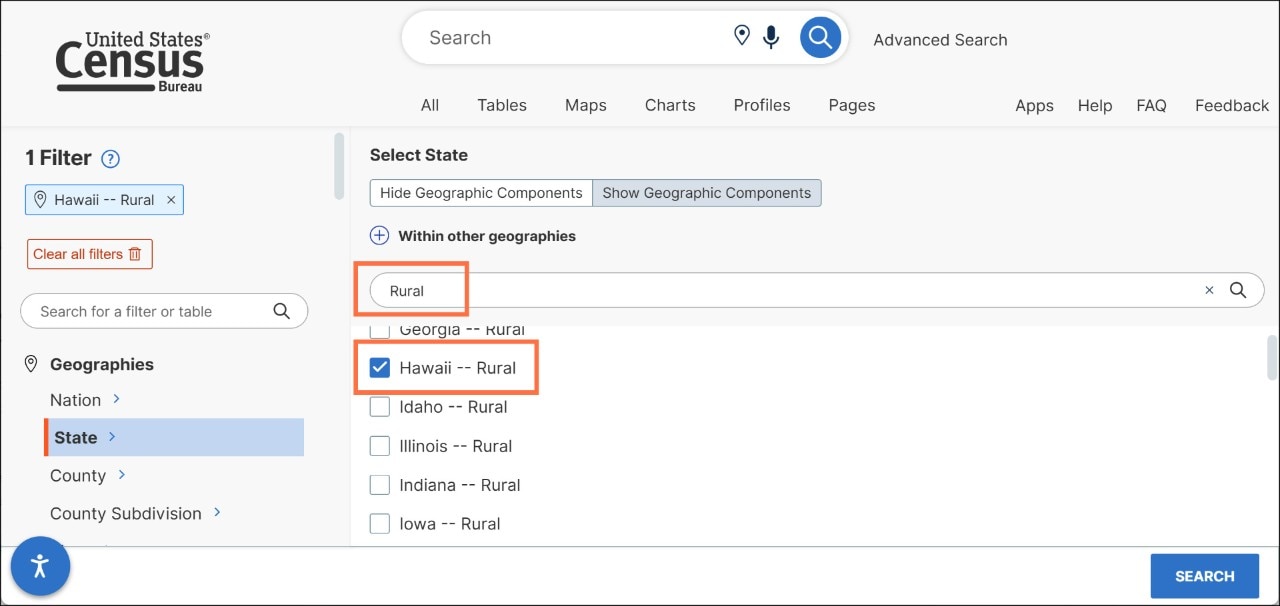Click the blue SEARCH button

(1205, 576)
